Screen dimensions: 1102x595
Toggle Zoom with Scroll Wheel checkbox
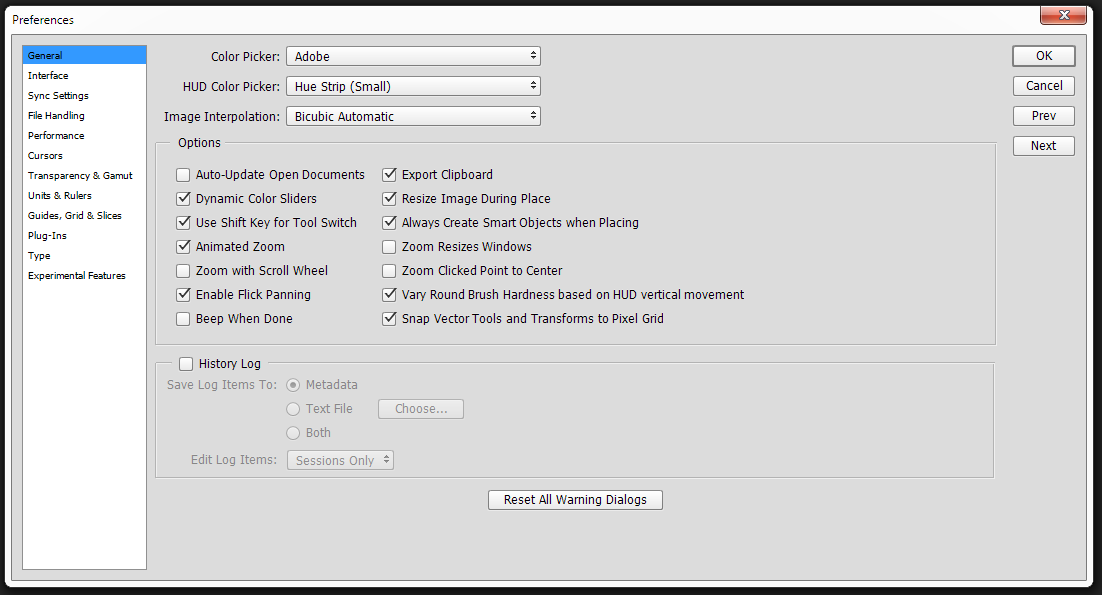tap(183, 271)
